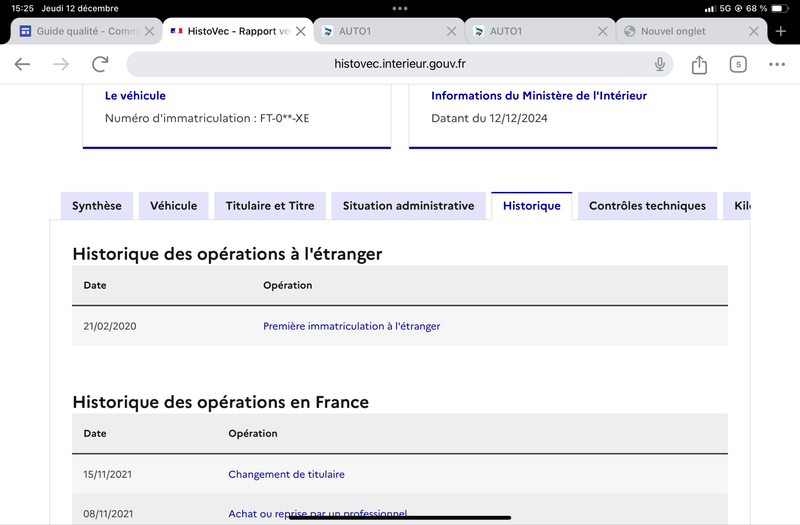Open the browser three-dots menu
800x525 pixels.
coord(777,64)
